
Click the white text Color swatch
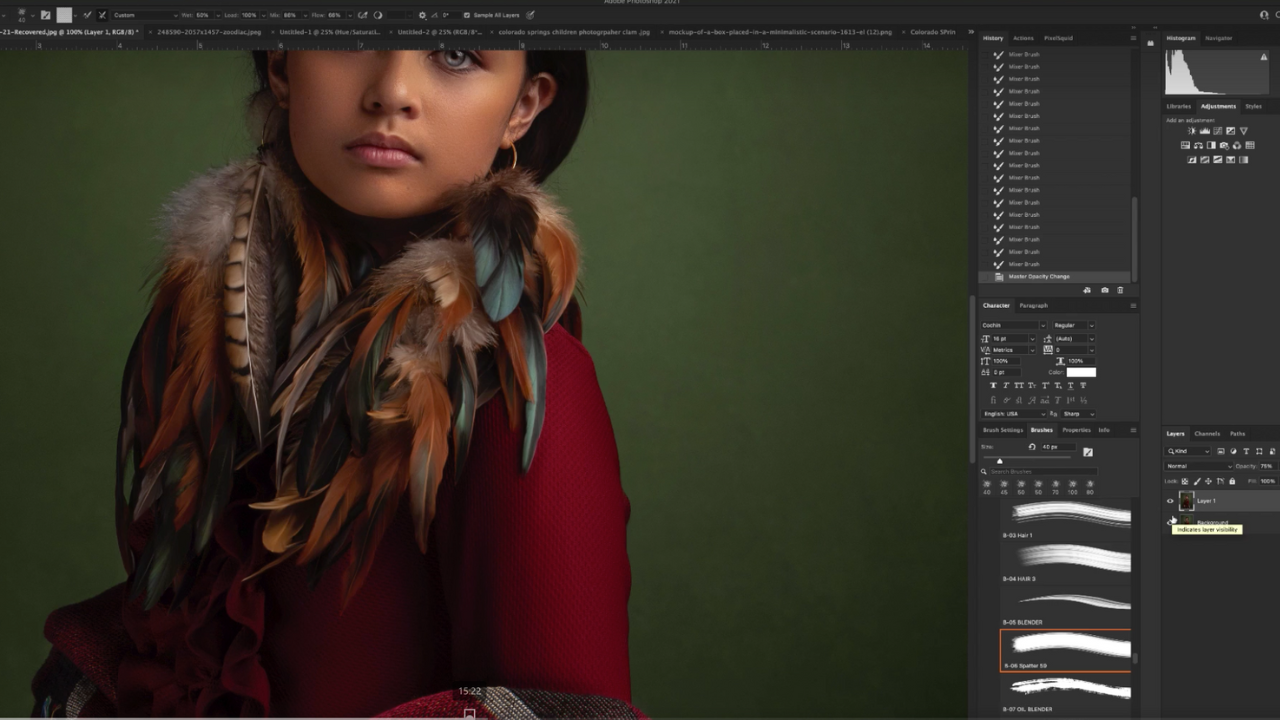(x=1080, y=372)
